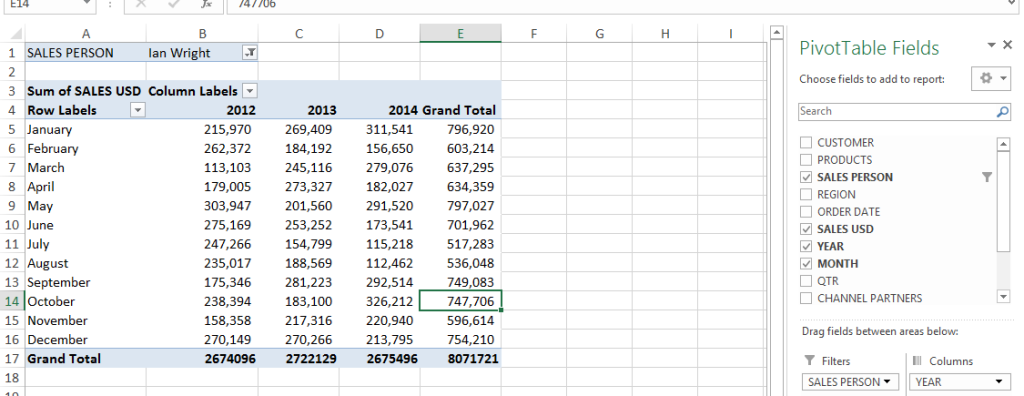Click cell with value 215,970
This screenshot has width=1024, height=396.
pos(202,130)
